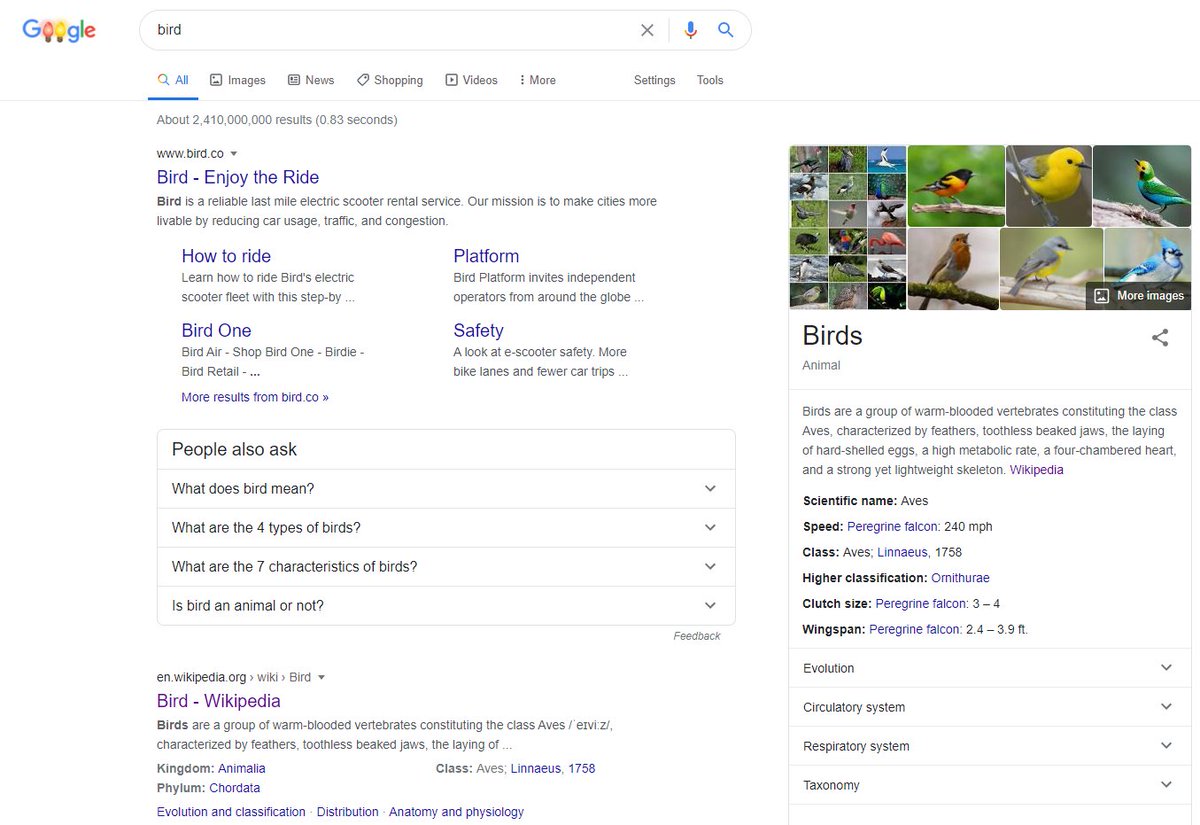Open Peregrine falcon link beside Speed
1200x825 pixels.
(x=893, y=527)
